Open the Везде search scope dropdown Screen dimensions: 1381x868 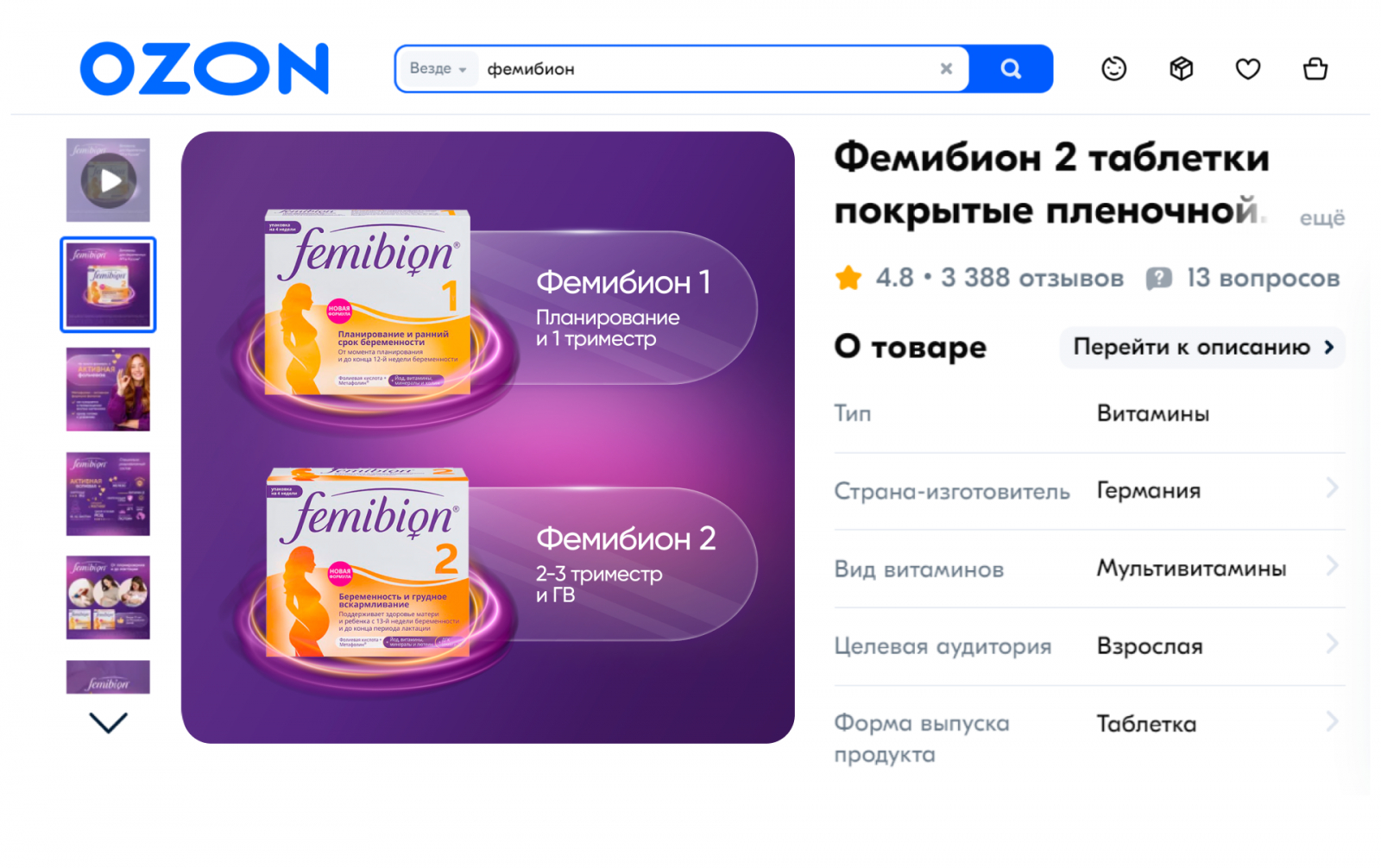[438, 68]
